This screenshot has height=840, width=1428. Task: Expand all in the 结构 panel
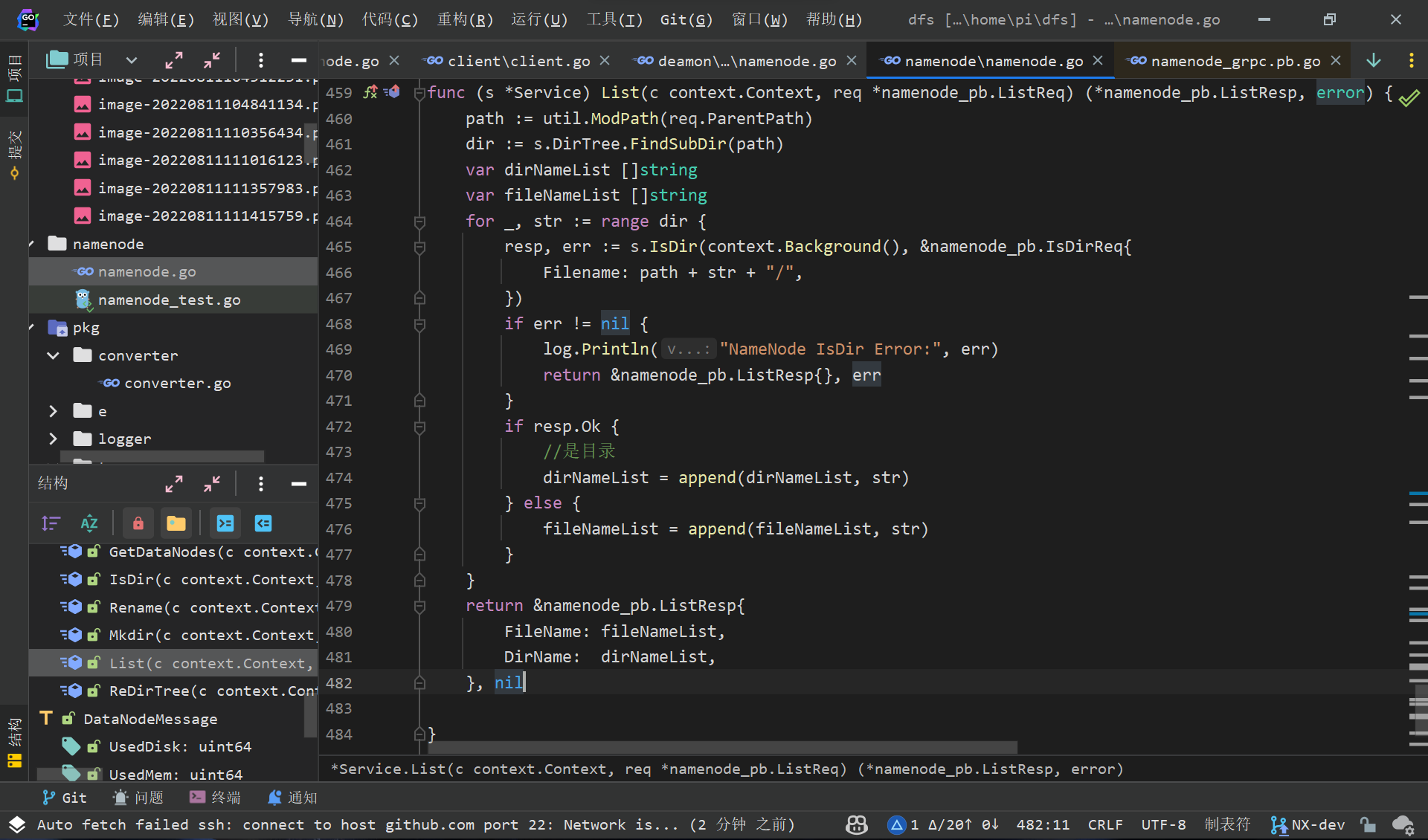click(174, 484)
